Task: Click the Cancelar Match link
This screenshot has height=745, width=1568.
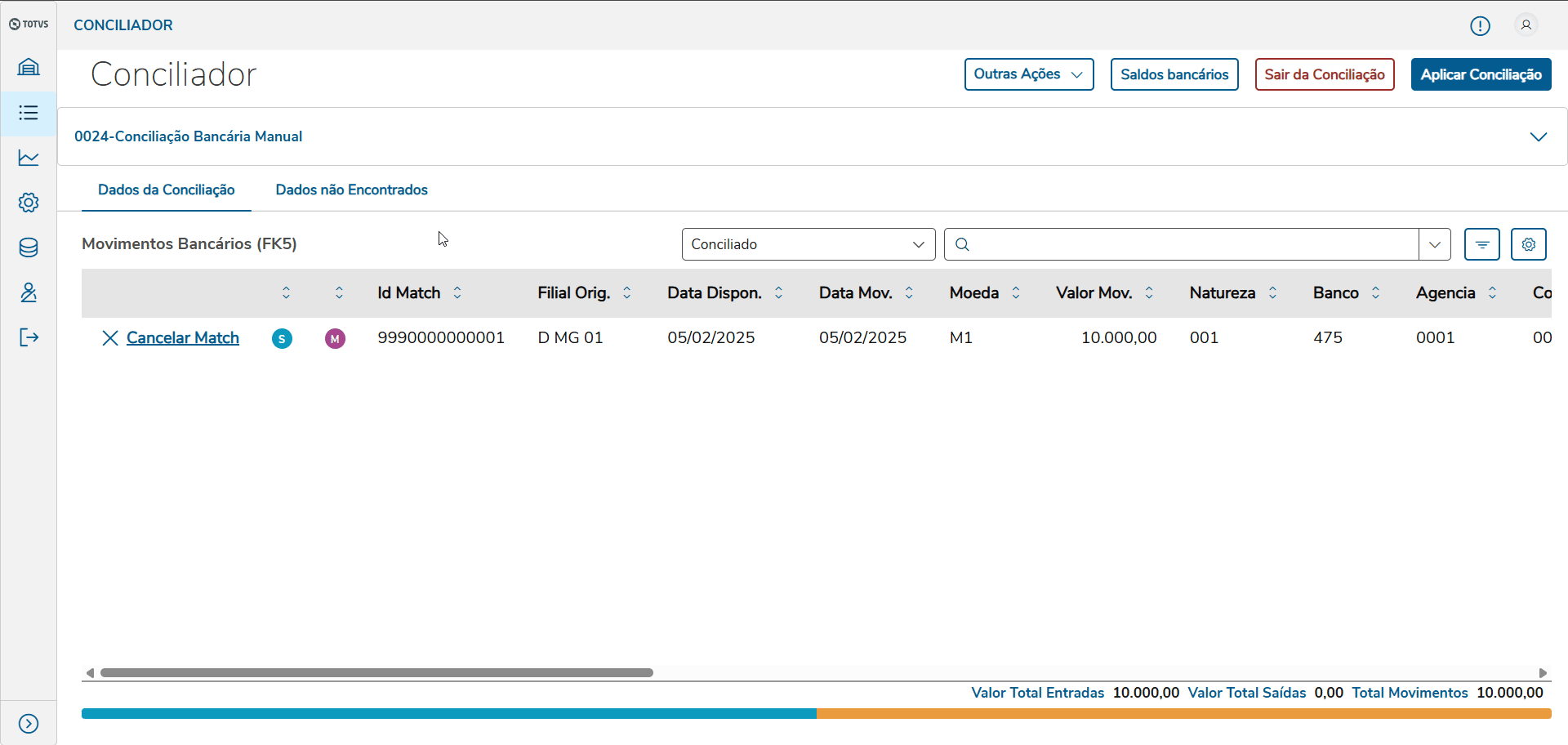Action: click(x=183, y=338)
